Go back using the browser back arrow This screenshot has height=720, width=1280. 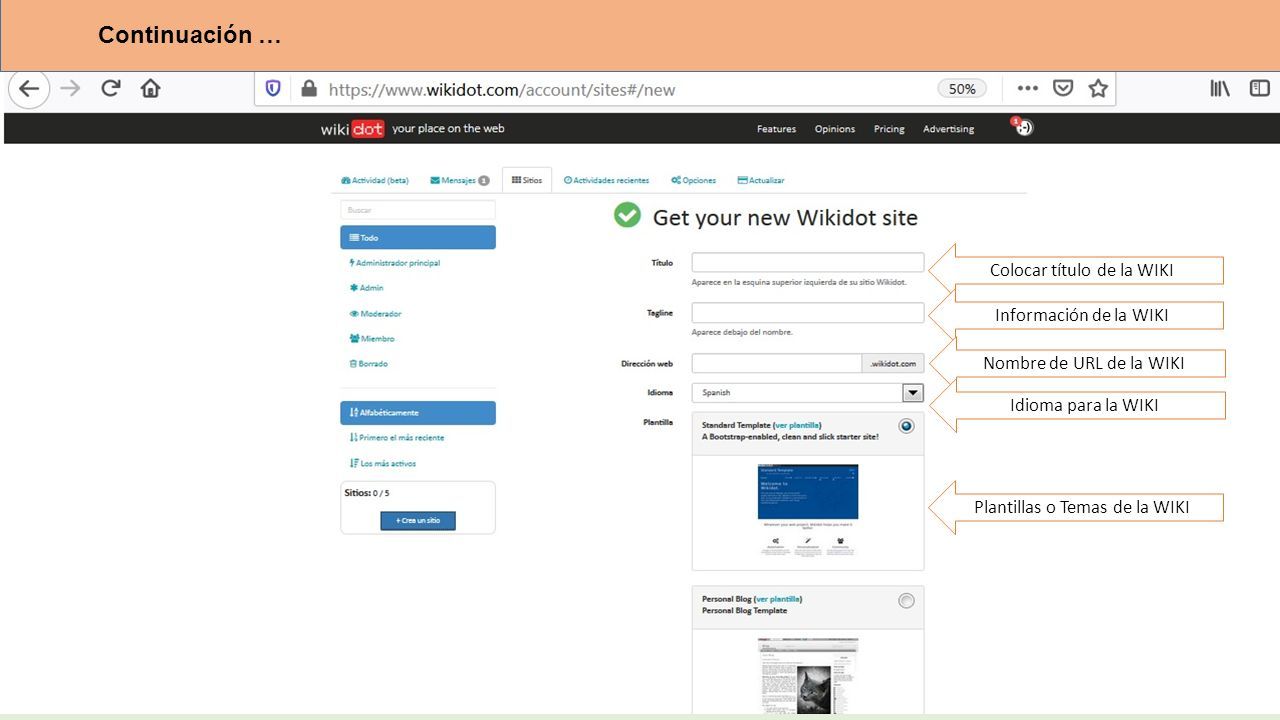[29, 89]
